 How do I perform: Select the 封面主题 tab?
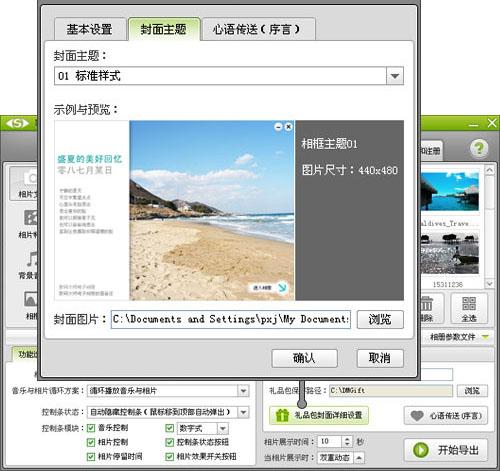pos(164,29)
